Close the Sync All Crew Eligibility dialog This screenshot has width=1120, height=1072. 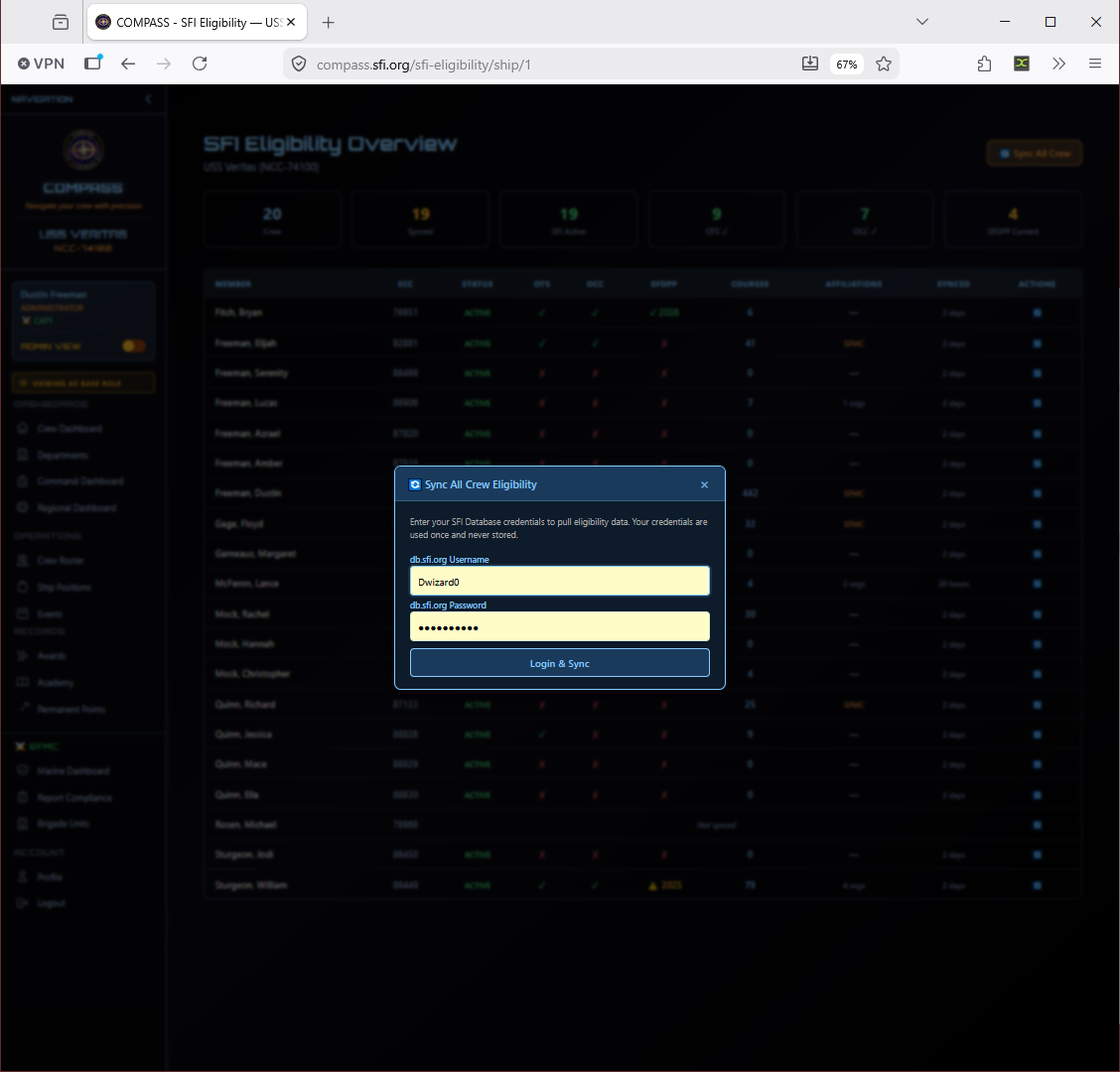704,485
